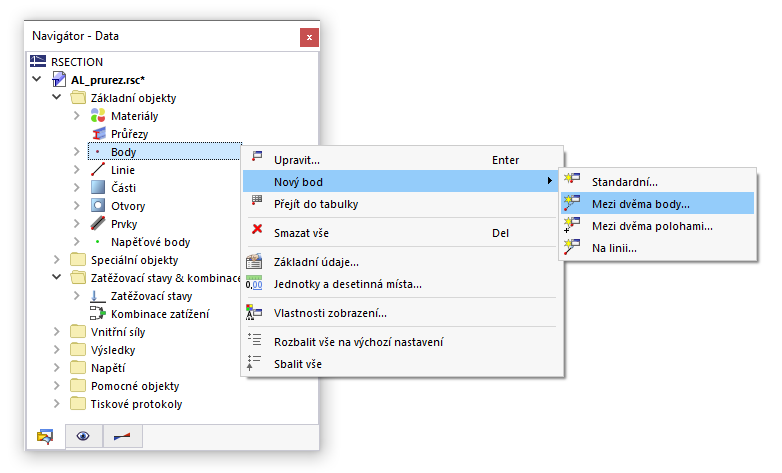
Task: Close the Navigátor - Data panel
Action: coord(309,37)
